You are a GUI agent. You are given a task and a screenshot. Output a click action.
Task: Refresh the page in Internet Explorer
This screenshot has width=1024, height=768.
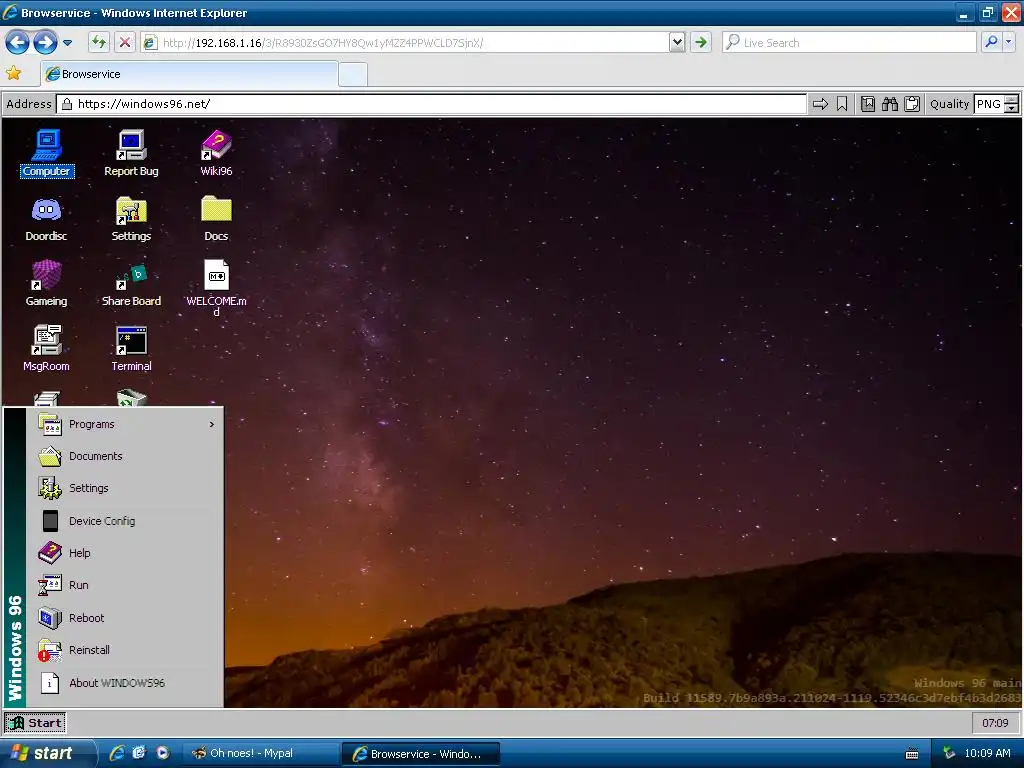(99, 43)
